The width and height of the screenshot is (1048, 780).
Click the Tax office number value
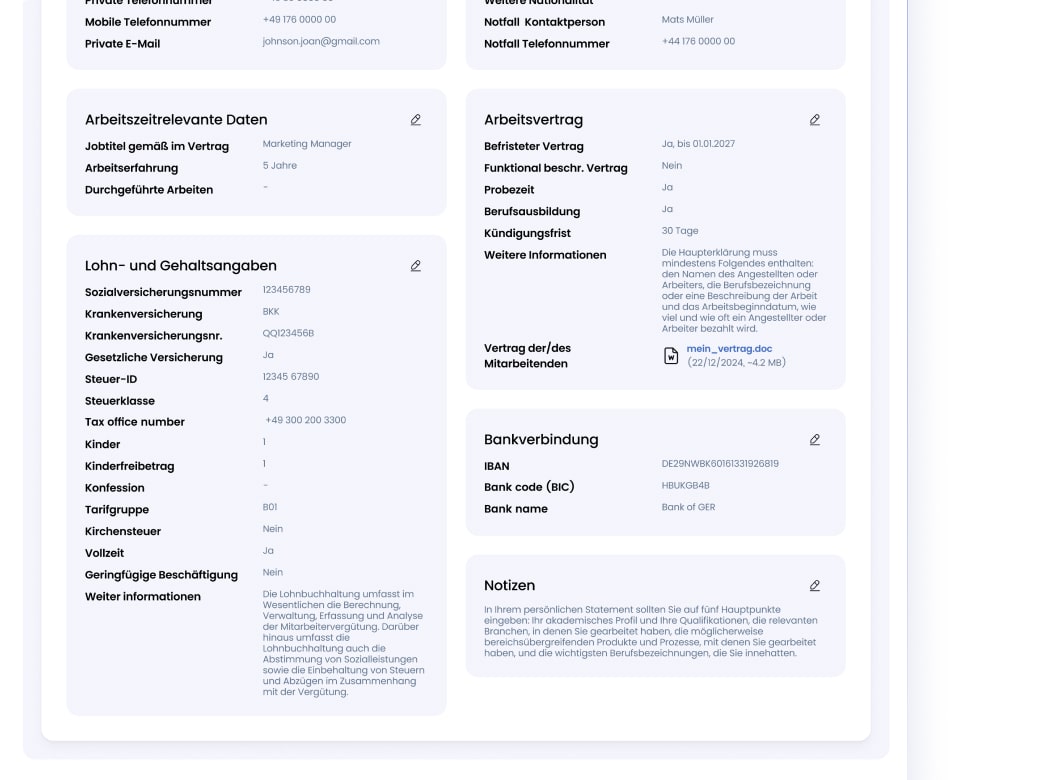click(x=306, y=421)
